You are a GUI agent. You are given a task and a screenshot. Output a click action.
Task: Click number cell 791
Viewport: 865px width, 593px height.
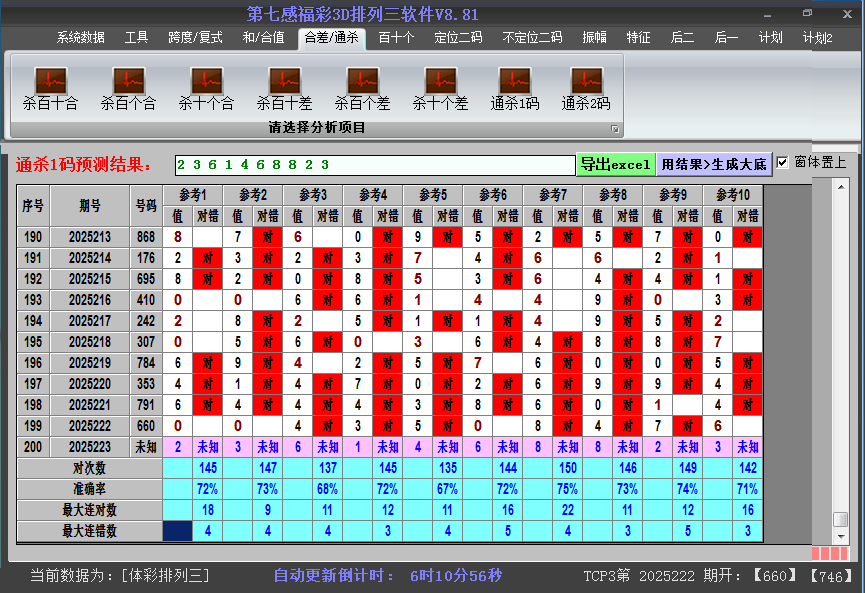[x=146, y=405]
